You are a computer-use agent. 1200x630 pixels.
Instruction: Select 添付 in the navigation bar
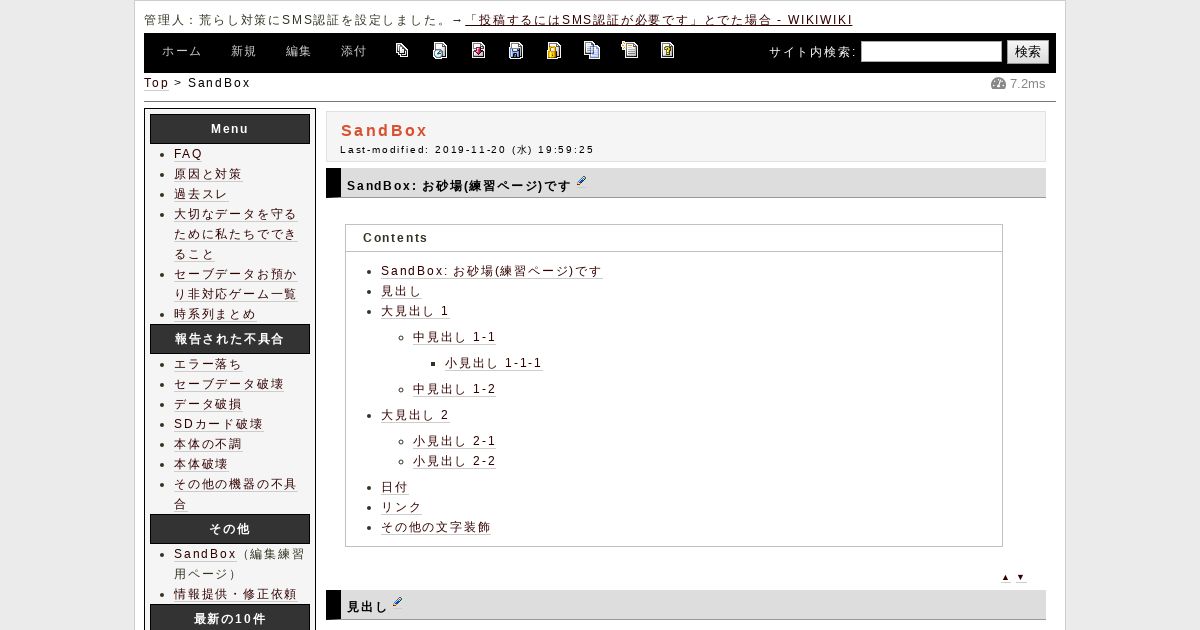pos(353,52)
